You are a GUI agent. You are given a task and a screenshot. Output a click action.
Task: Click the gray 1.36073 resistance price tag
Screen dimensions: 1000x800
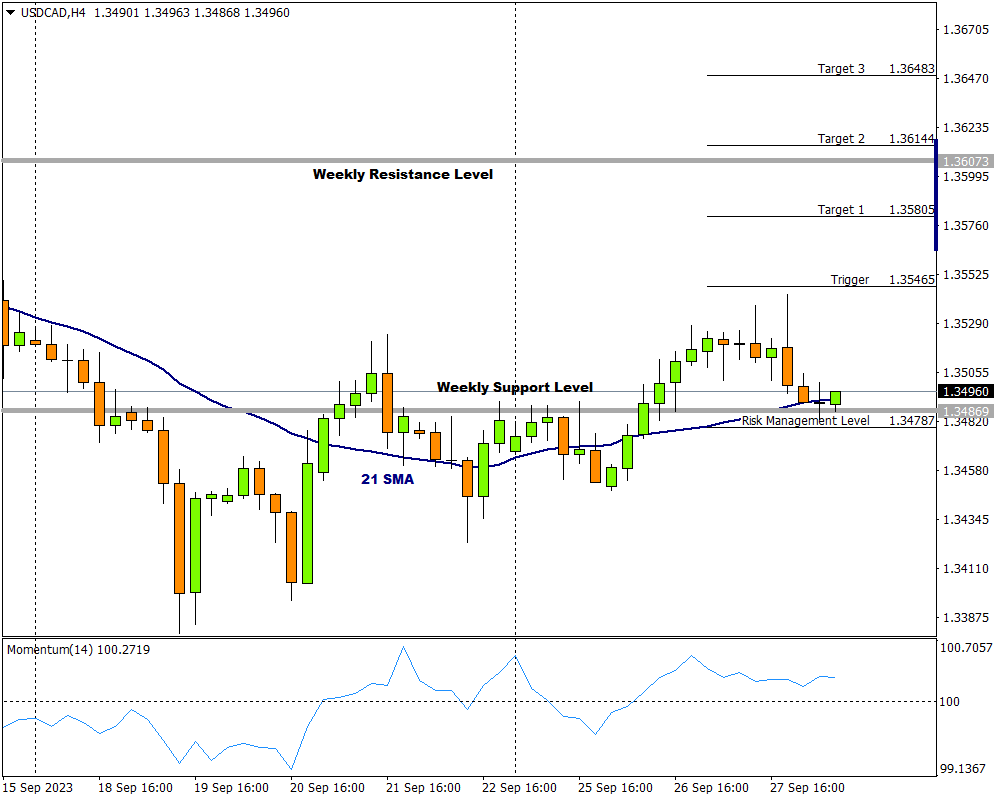coord(966,161)
